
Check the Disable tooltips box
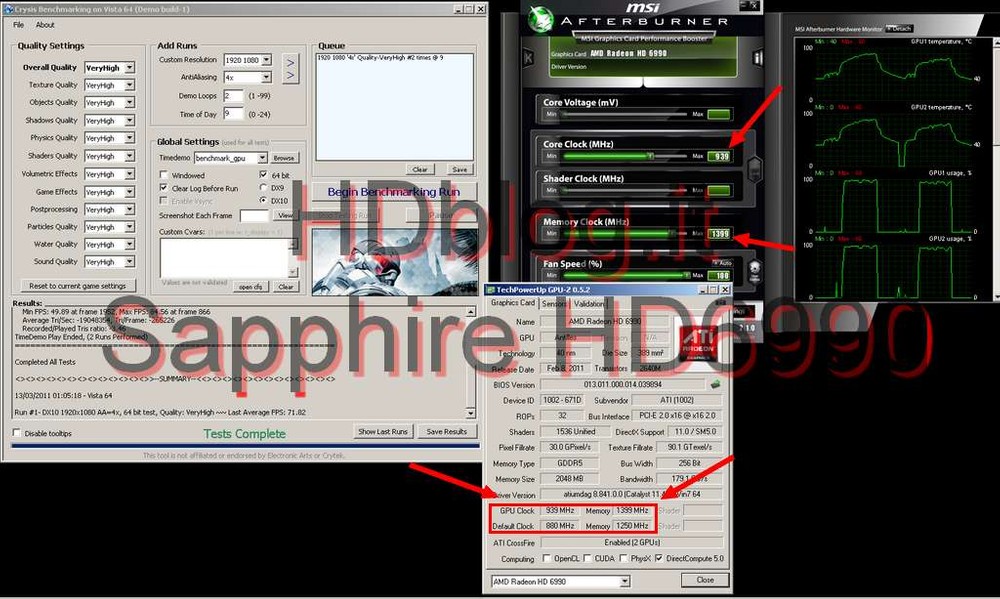(x=17, y=433)
